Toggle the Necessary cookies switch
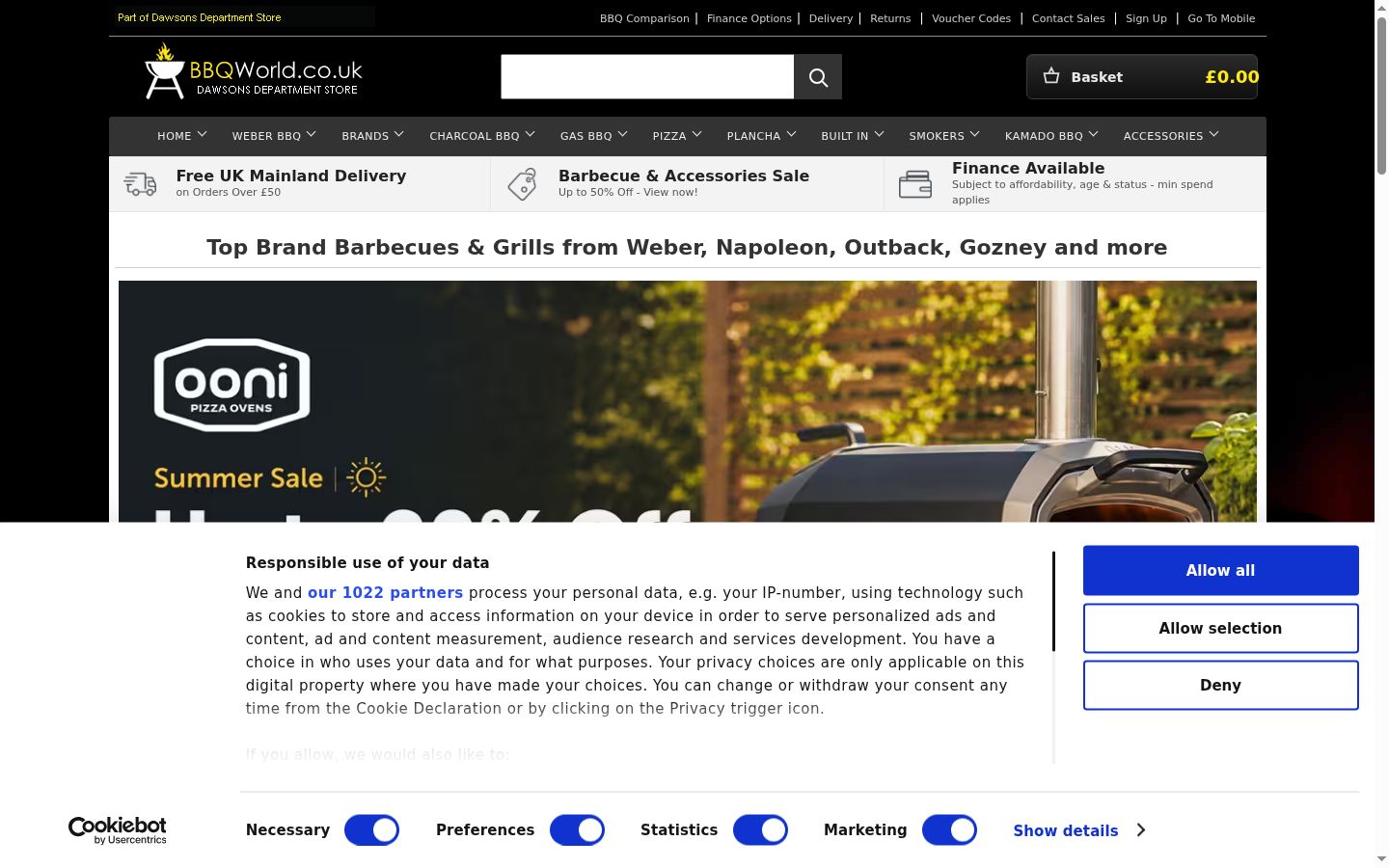 click(371, 830)
